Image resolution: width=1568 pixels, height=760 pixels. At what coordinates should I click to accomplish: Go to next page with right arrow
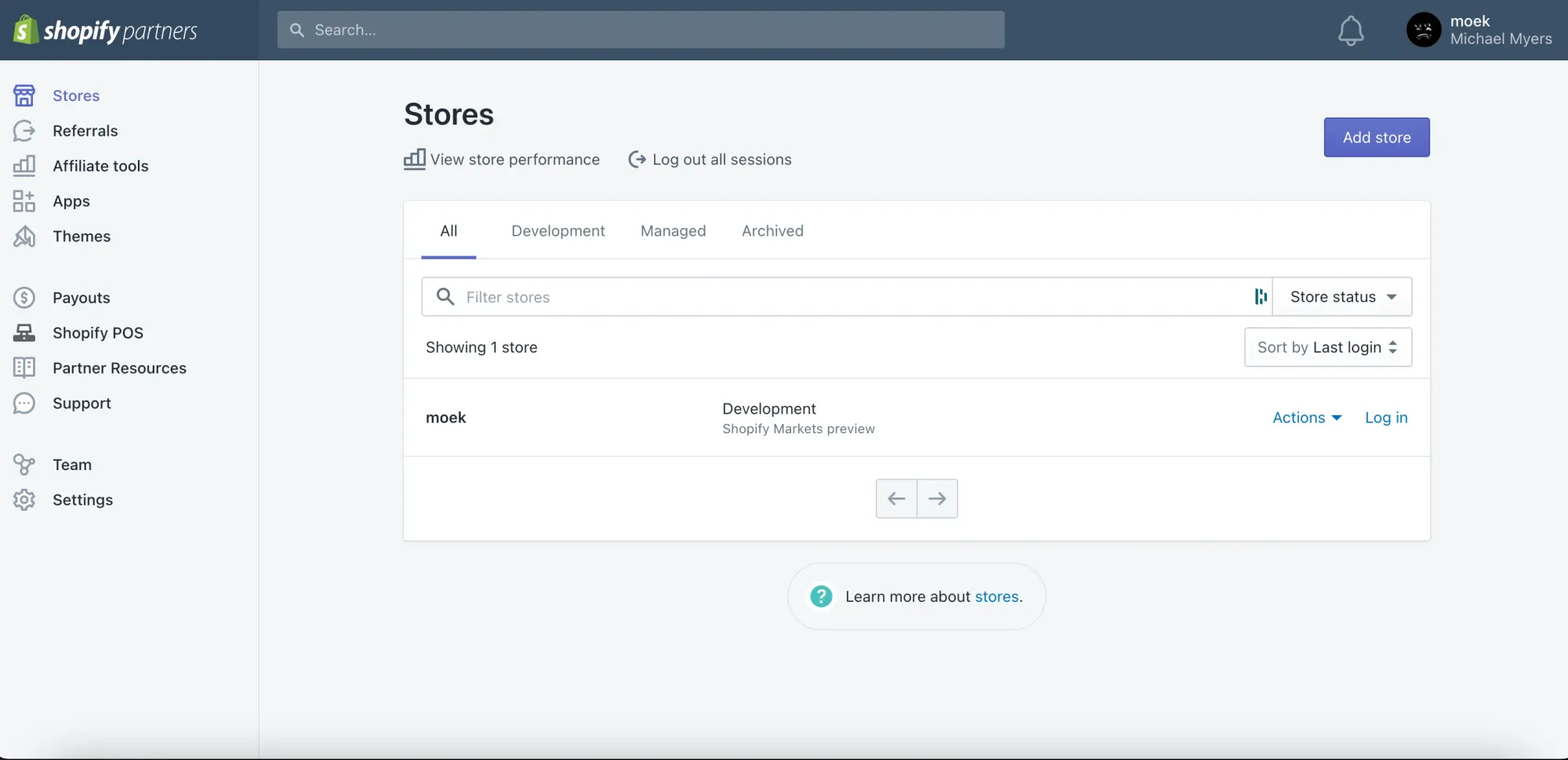pyautogui.click(x=937, y=498)
